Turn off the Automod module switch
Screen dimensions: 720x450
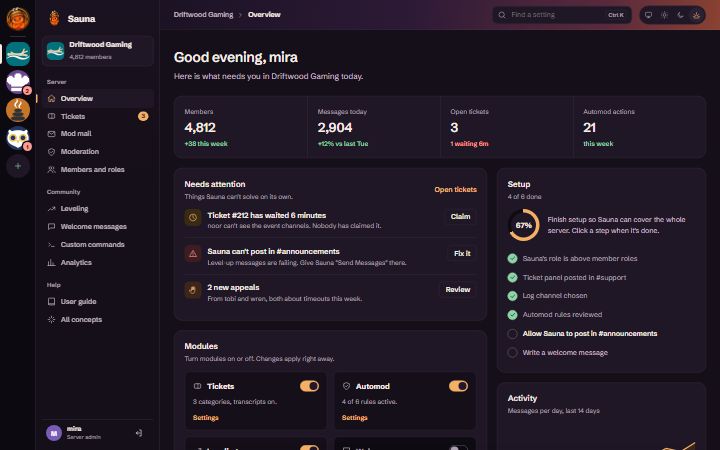(x=458, y=386)
